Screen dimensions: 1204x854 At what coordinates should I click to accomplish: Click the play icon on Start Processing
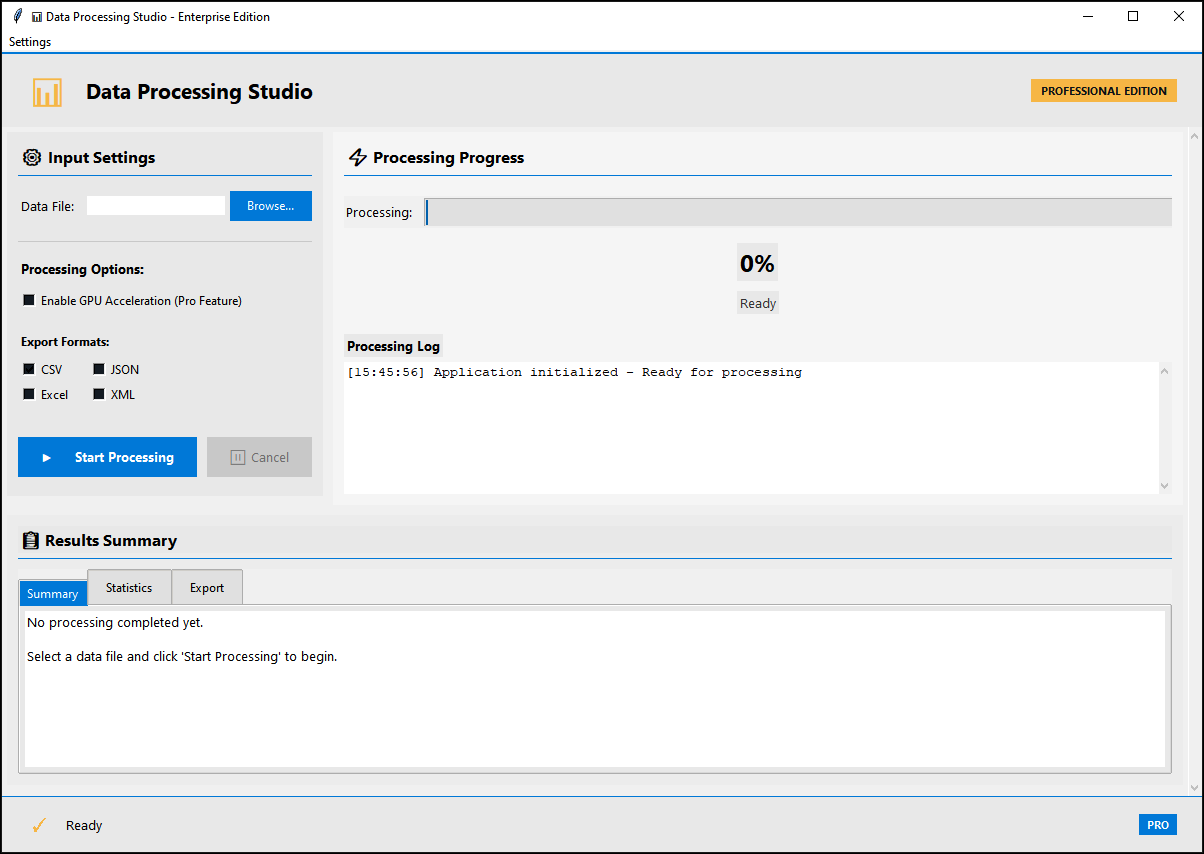[x=46, y=457]
